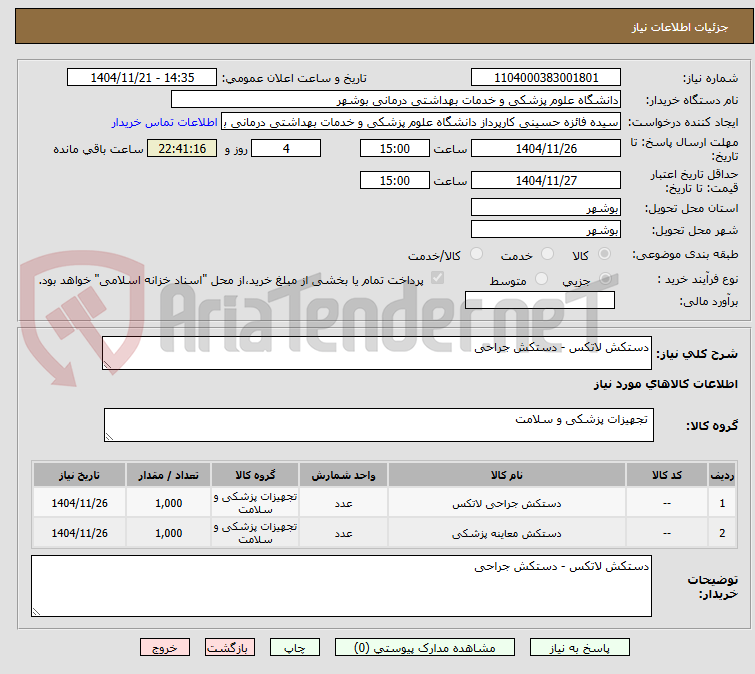Click the ردیف column header

(722, 475)
